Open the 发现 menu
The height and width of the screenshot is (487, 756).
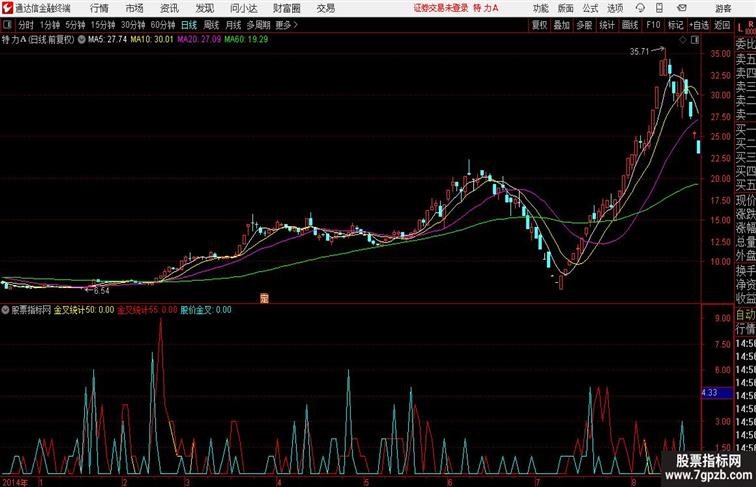205,8
